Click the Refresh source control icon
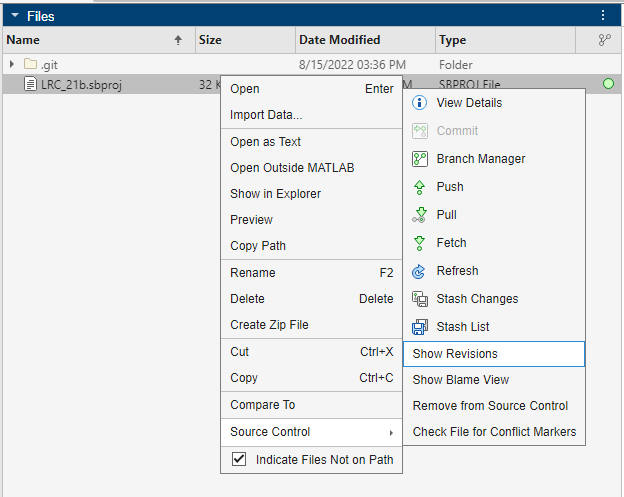Viewport: 624px width, 497px height. coord(420,271)
